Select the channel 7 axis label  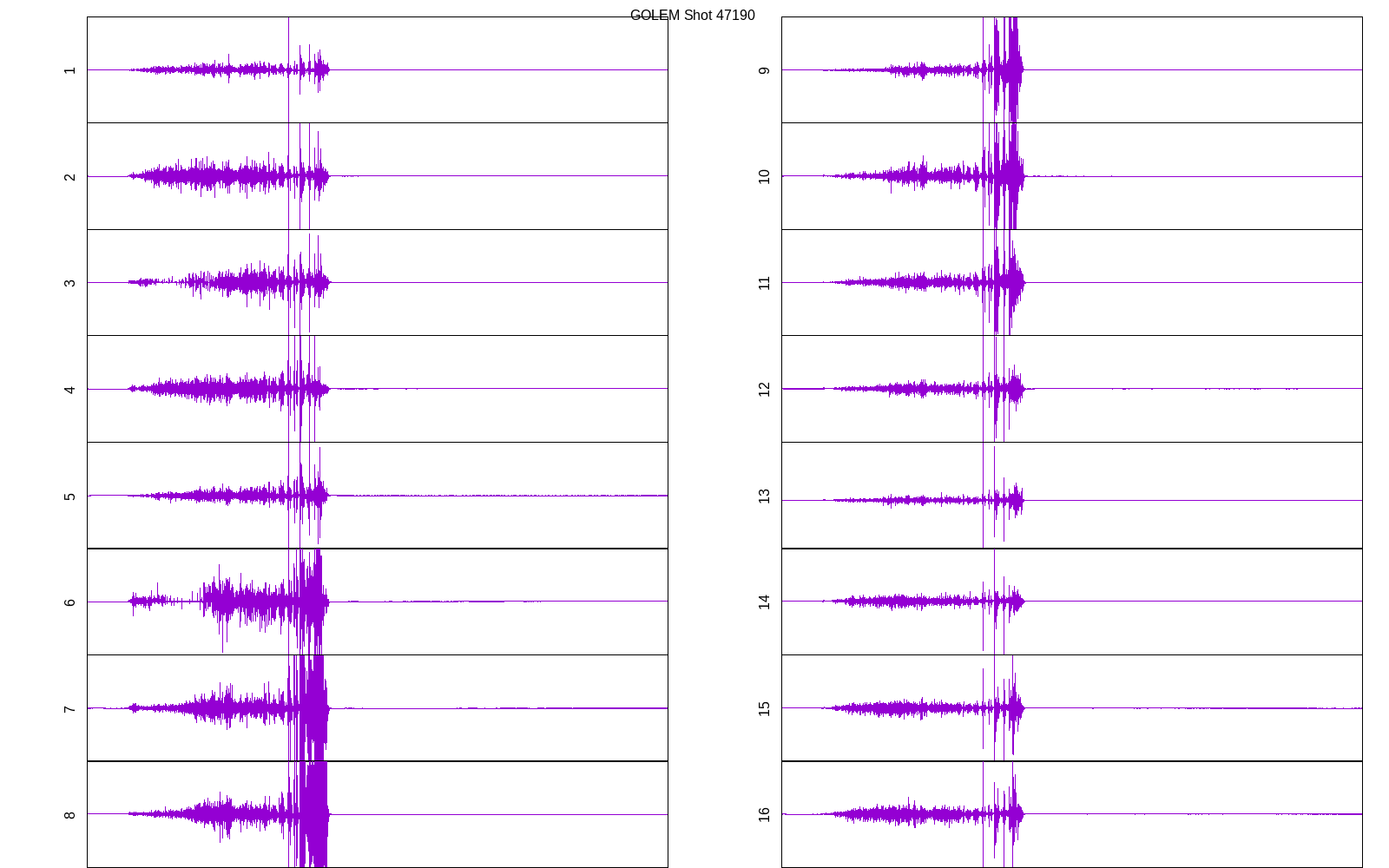(x=69, y=709)
